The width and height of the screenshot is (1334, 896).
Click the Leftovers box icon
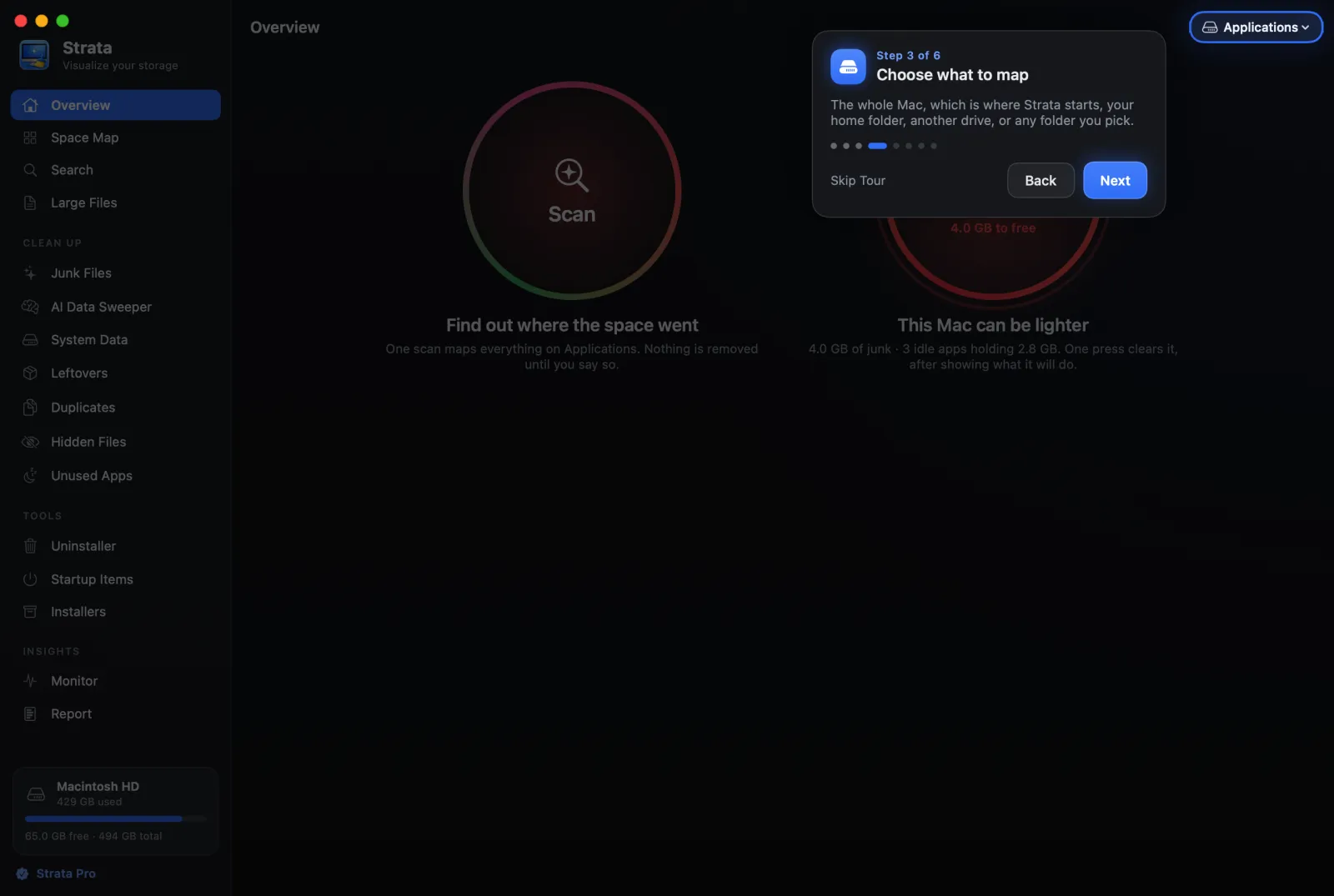click(31, 373)
